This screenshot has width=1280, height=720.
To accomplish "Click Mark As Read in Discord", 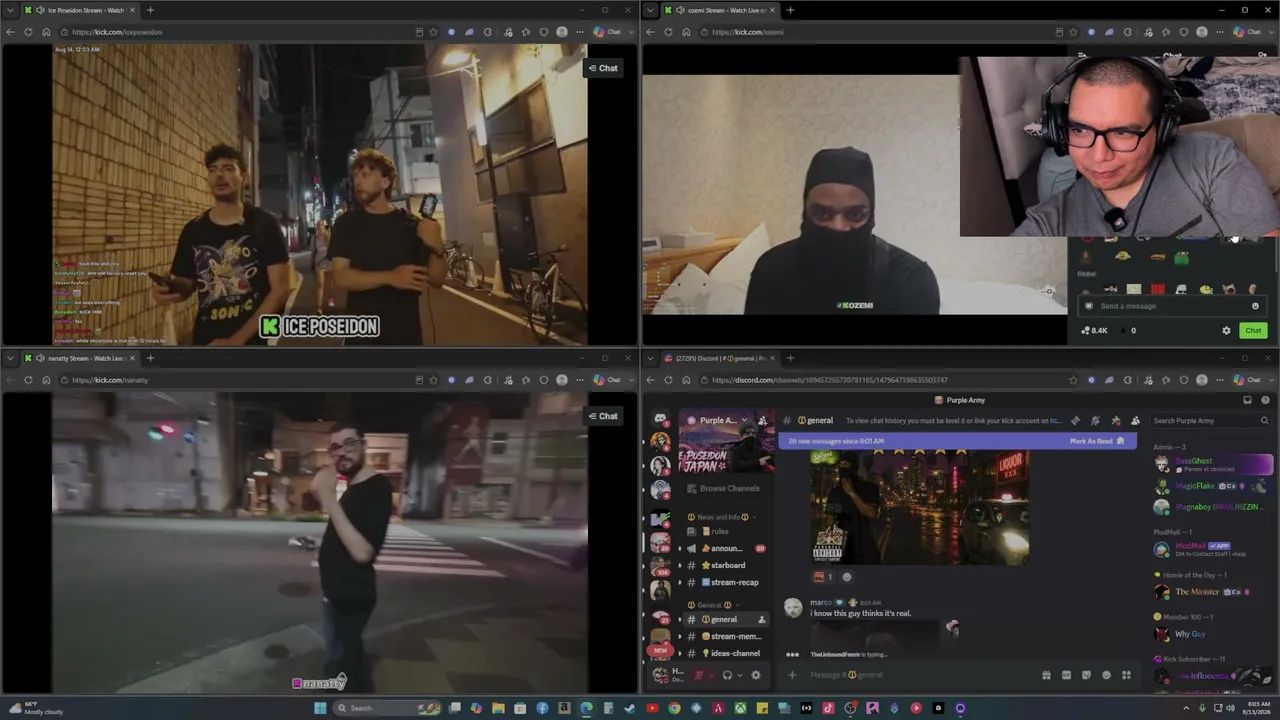I will (x=1097, y=441).
